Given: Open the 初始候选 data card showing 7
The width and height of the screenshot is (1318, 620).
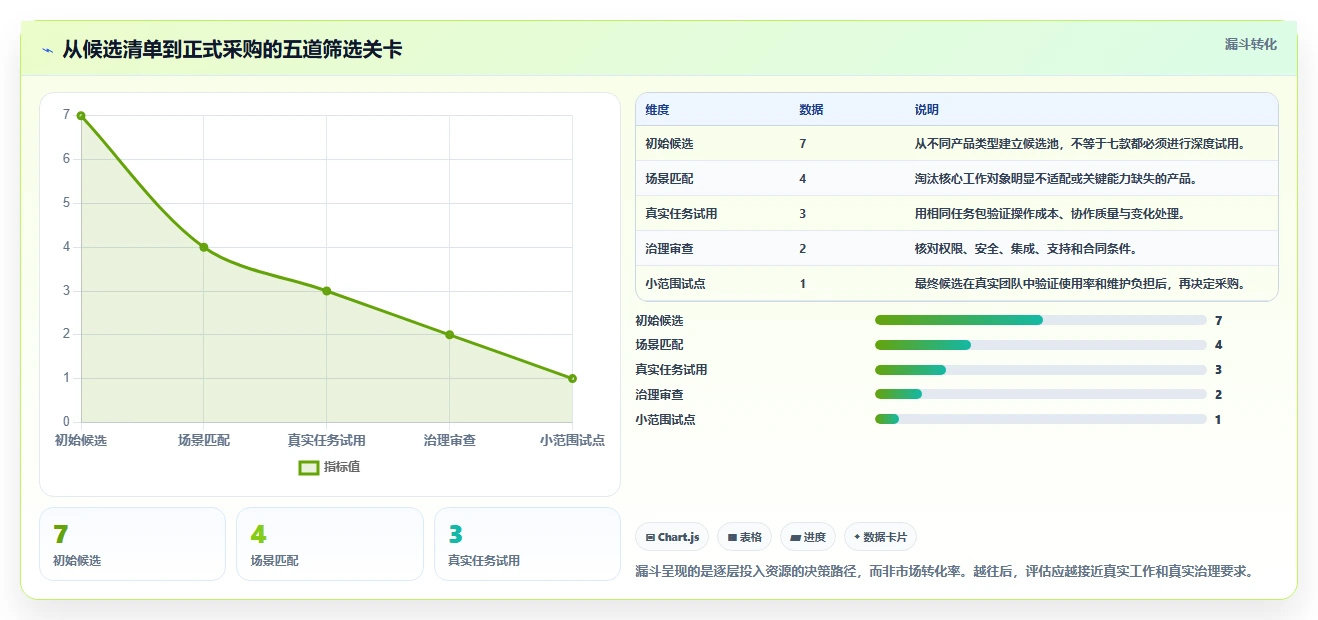Looking at the screenshot, I should pos(132,544).
